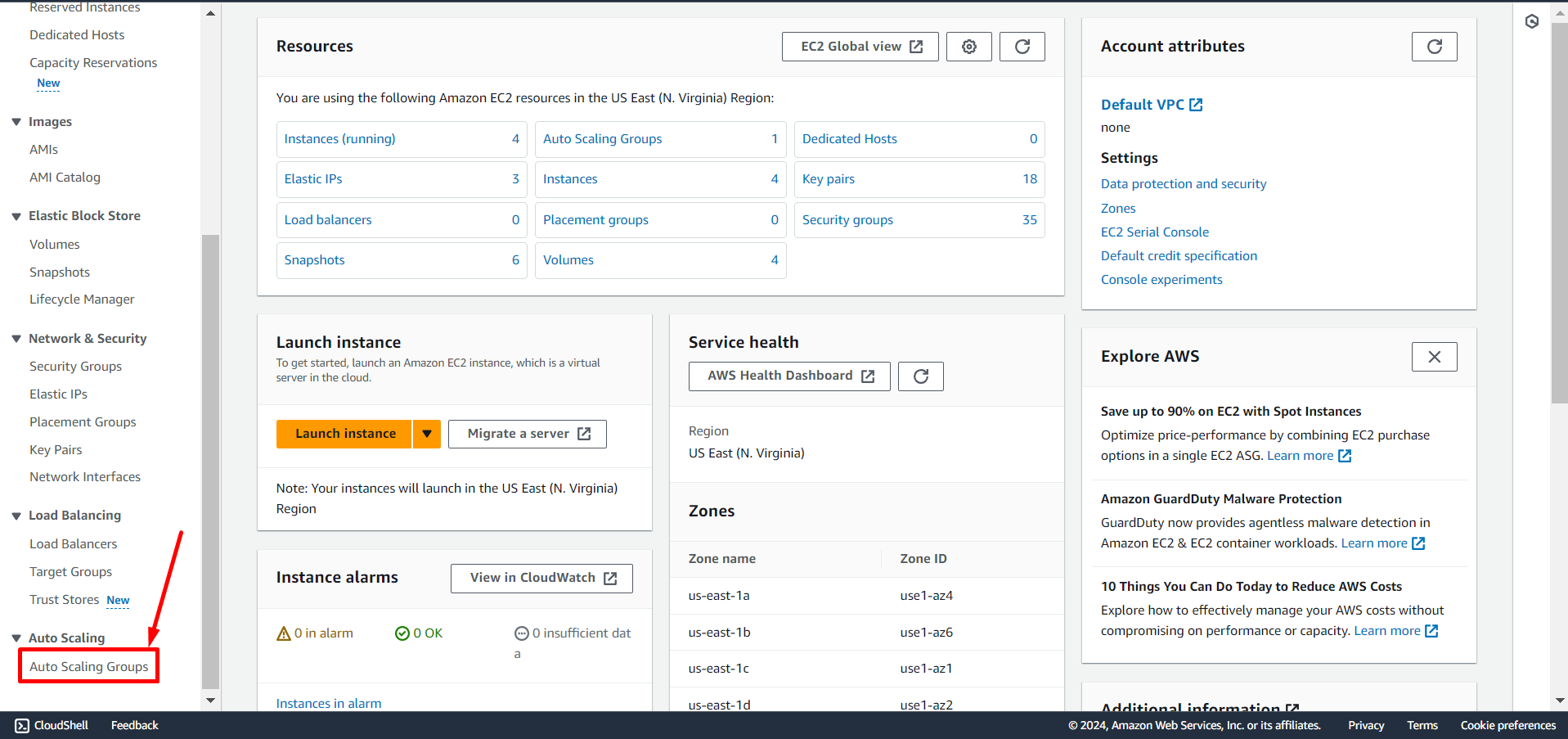This screenshot has width=1568, height=739.
Task: Refresh the Service health section
Action: point(920,376)
